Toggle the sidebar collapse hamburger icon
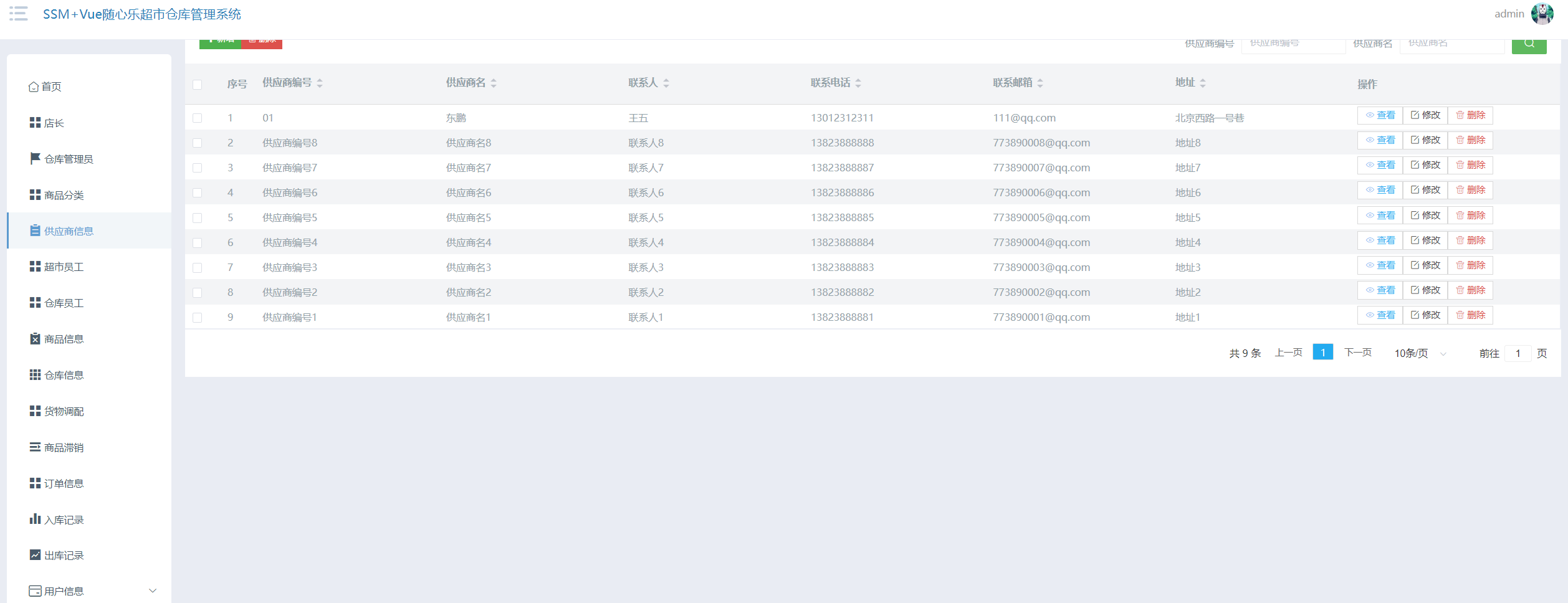 click(19, 14)
